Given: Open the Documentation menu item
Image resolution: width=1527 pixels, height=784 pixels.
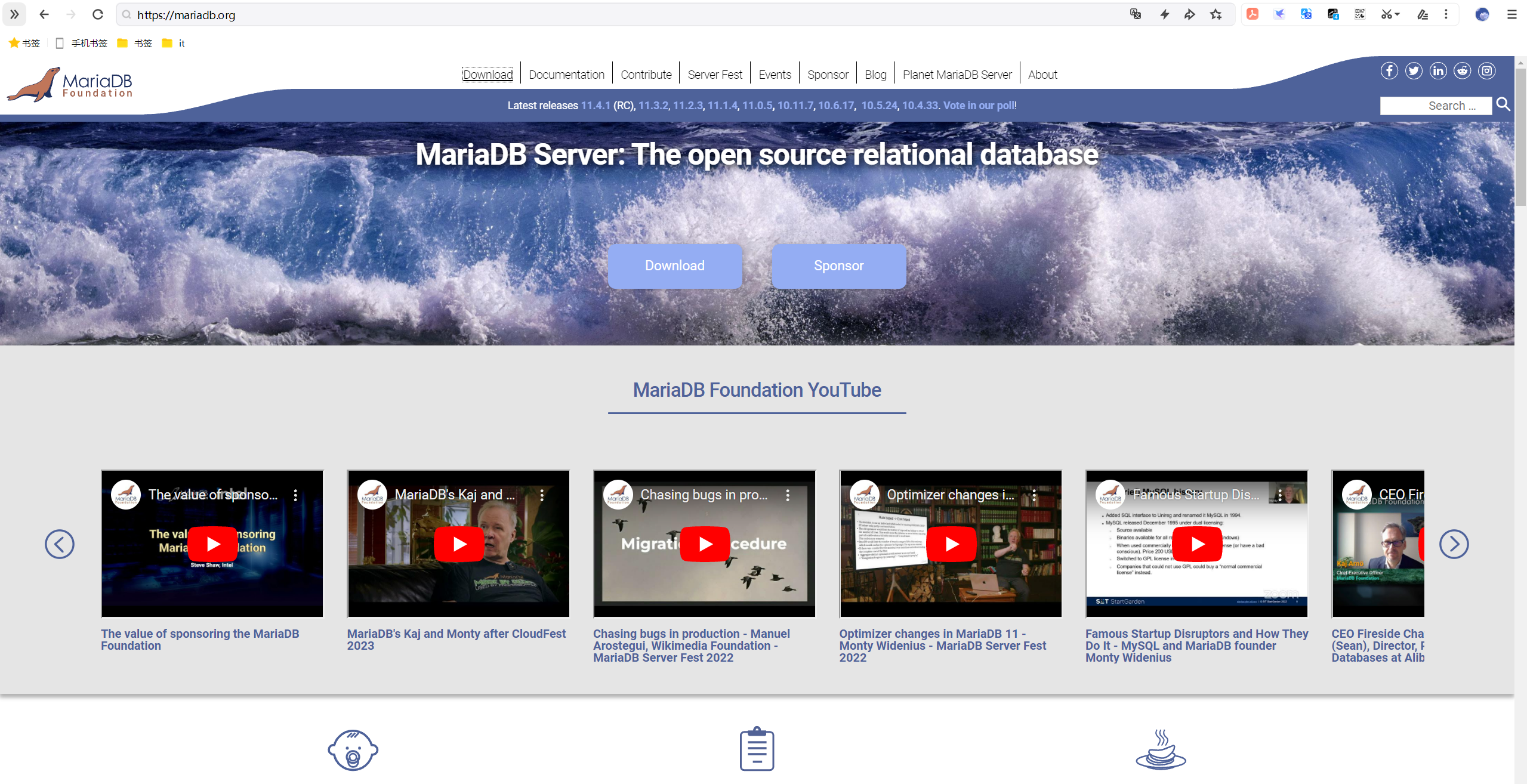Looking at the screenshot, I should click(566, 75).
